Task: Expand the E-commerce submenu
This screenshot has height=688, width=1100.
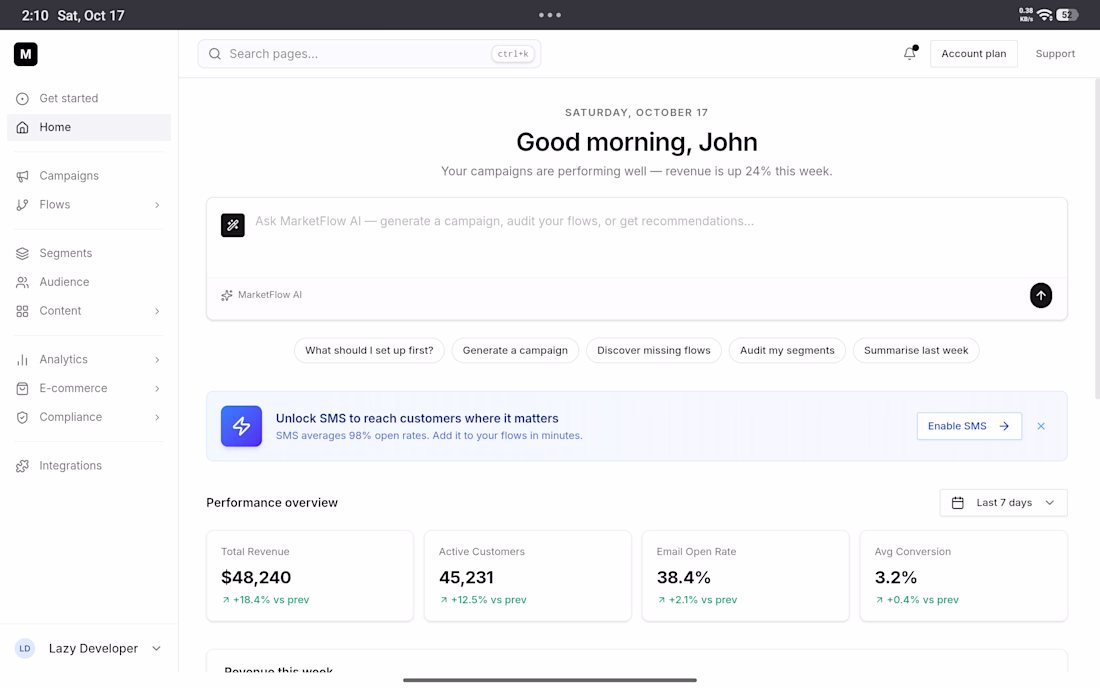Action: 157,389
